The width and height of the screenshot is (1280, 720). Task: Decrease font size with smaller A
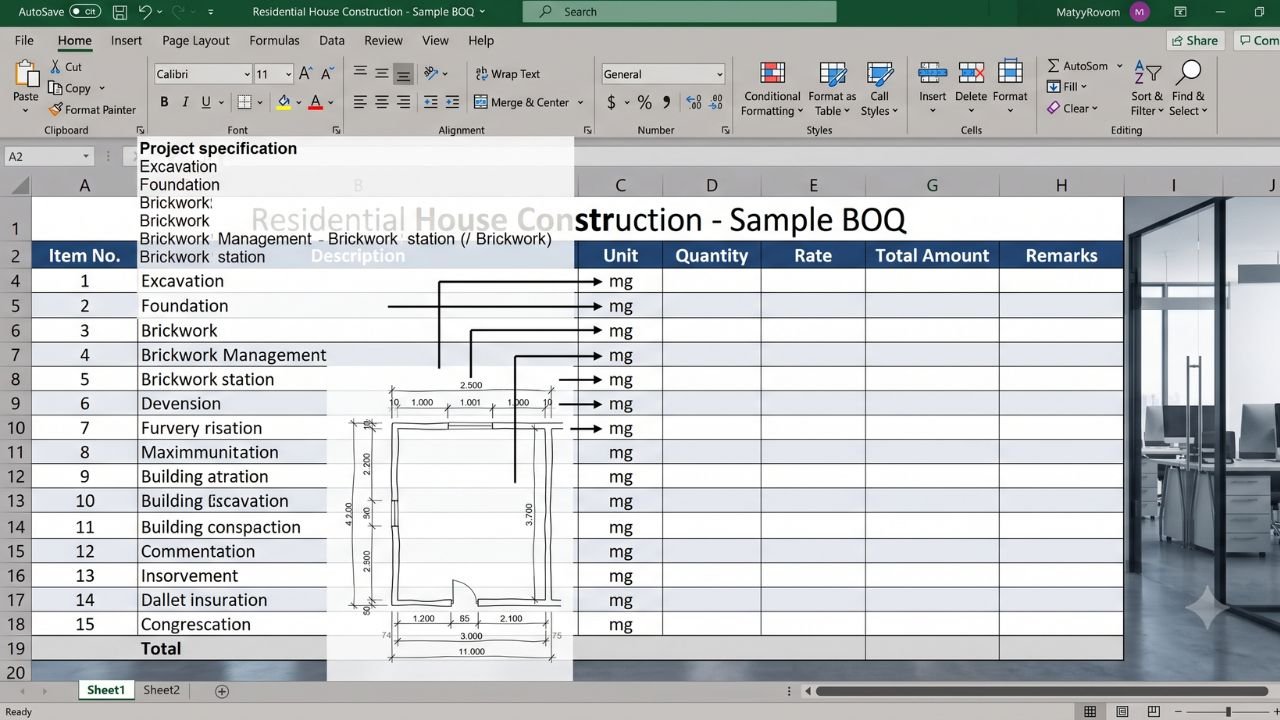330,74
